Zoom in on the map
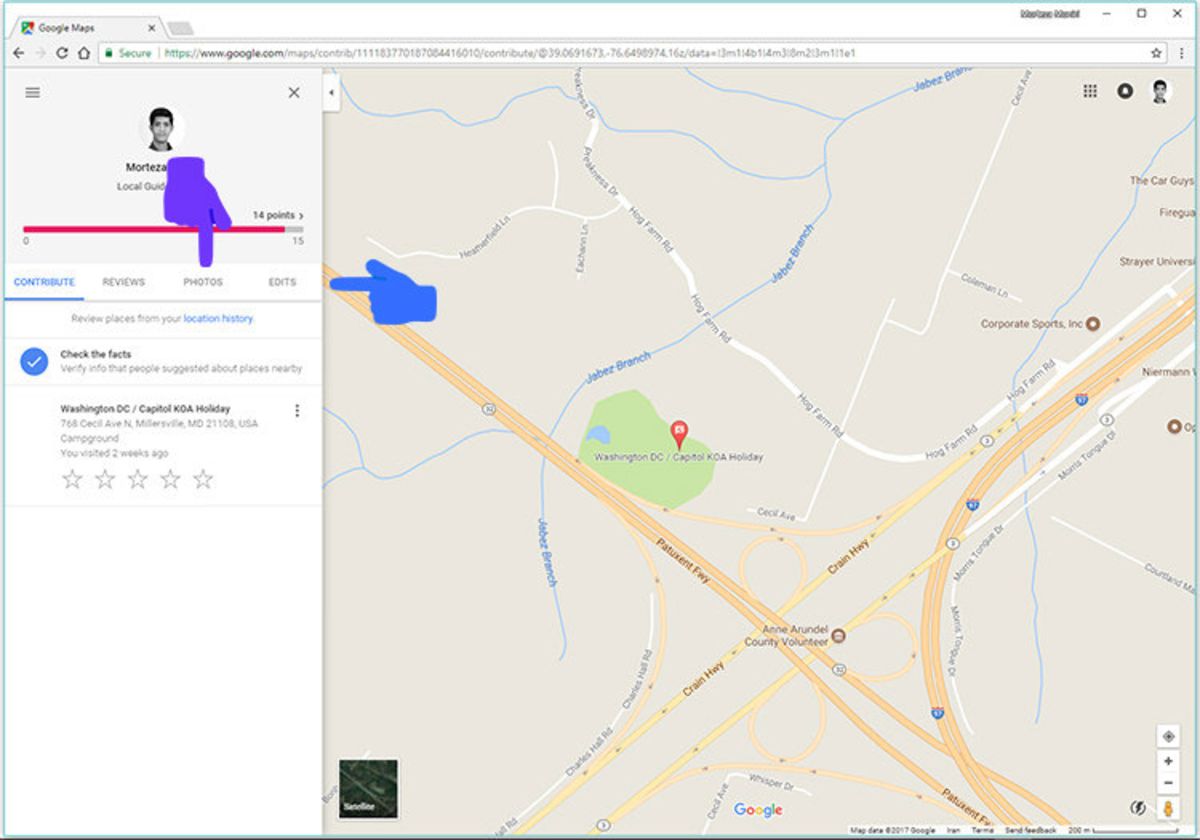Viewport: 1200px width, 840px height. [x=1168, y=761]
